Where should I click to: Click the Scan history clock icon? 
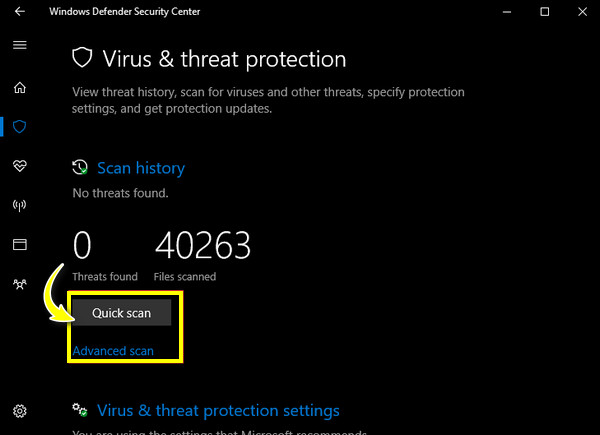(80, 168)
